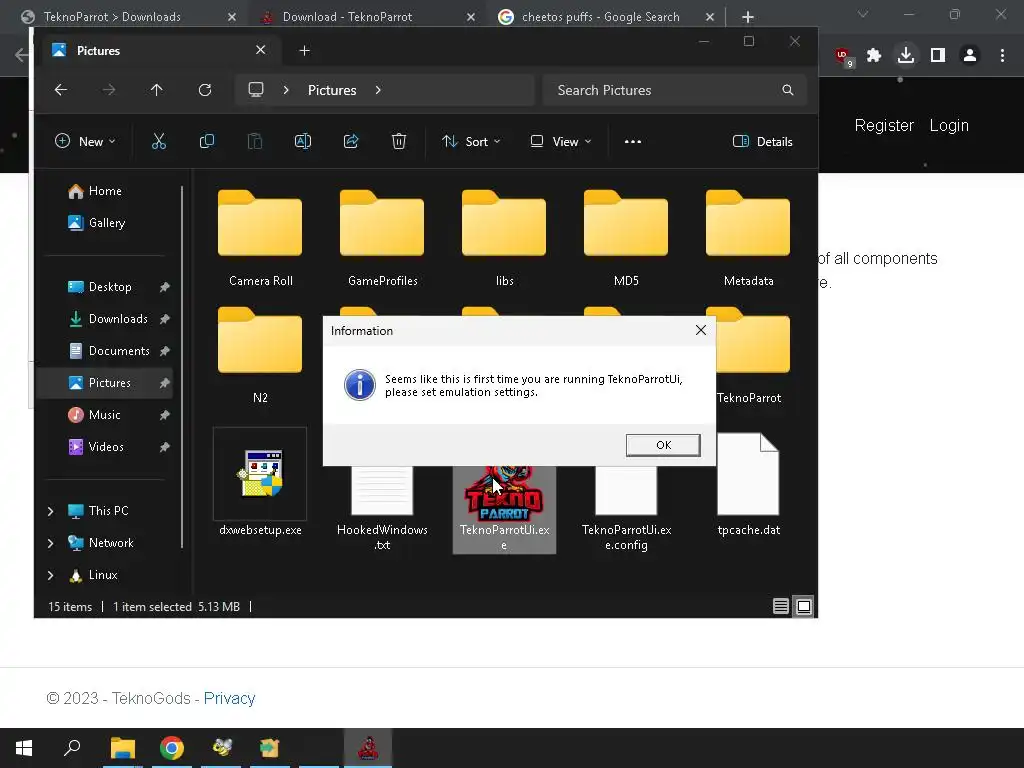1024x768 pixels.
Task: Select the MD5 folder
Action: pos(626,238)
